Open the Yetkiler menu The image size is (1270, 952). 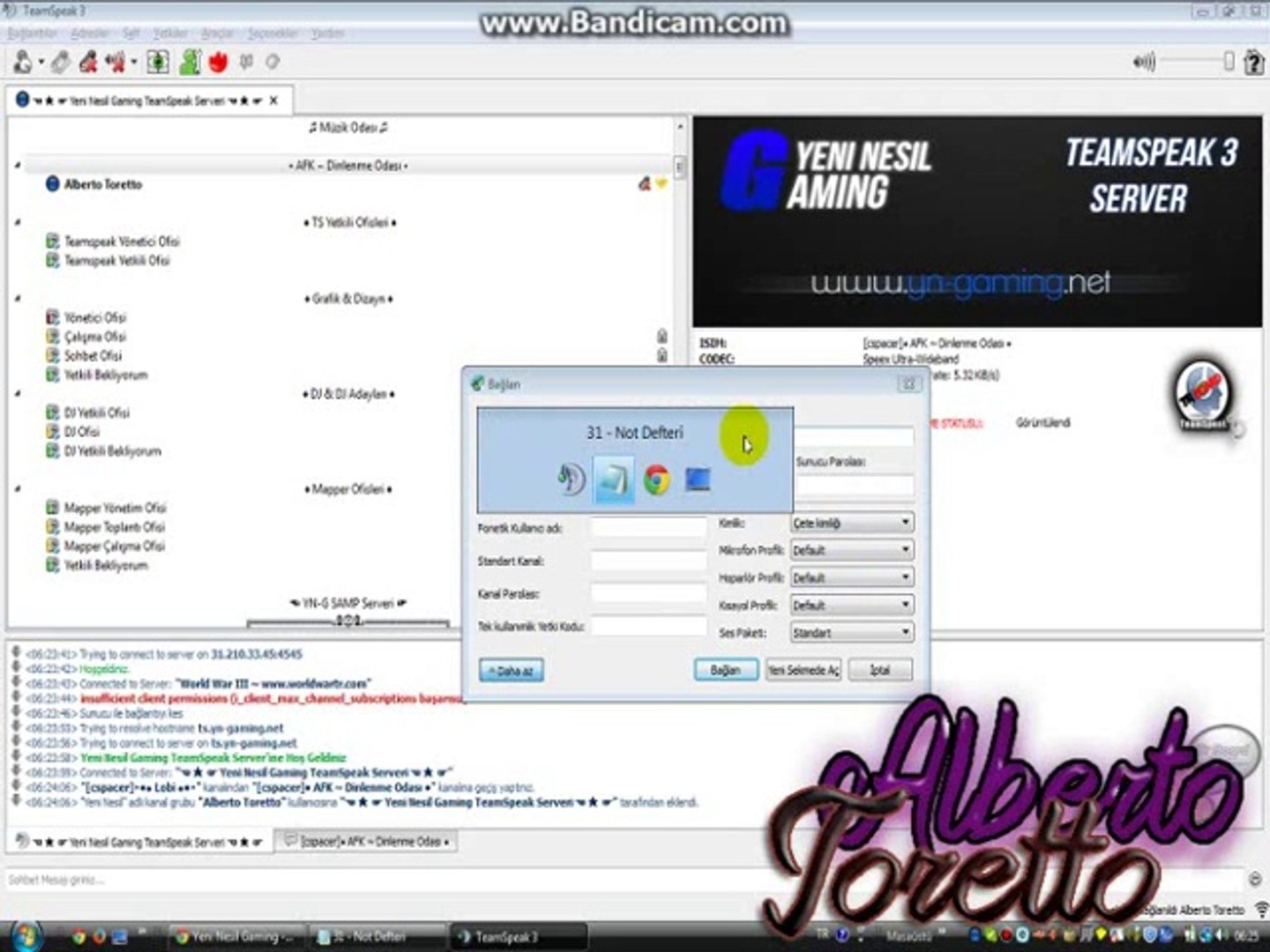(x=170, y=33)
